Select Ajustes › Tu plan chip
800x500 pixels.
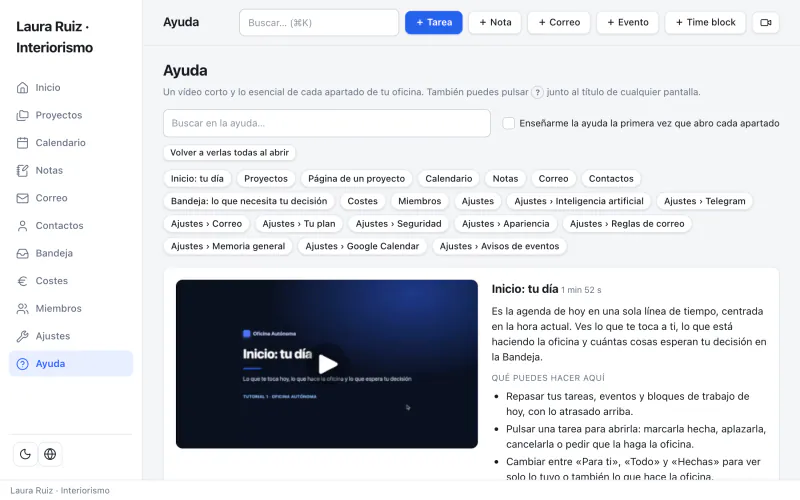(x=299, y=223)
